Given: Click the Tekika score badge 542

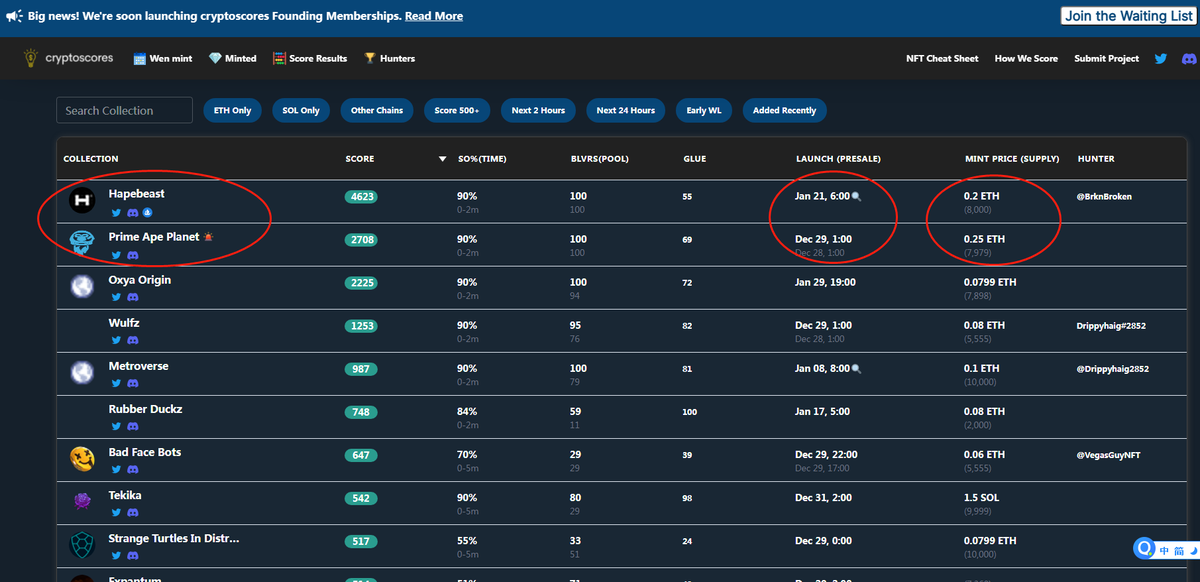Looking at the screenshot, I should click(362, 498).
